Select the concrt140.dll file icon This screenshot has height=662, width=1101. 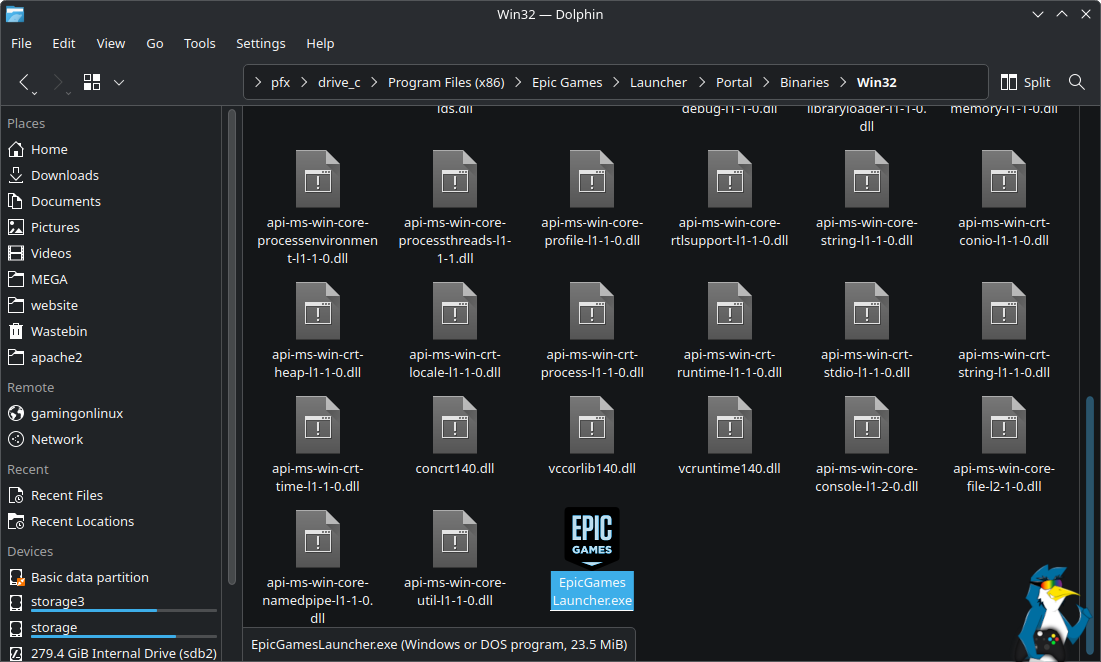point(454,425)
